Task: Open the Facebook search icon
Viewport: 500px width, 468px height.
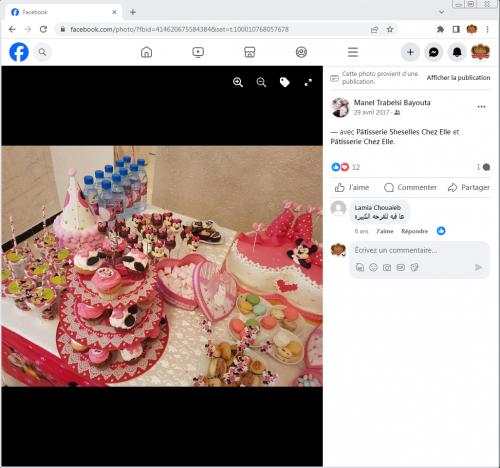Action: coord(42,52)
